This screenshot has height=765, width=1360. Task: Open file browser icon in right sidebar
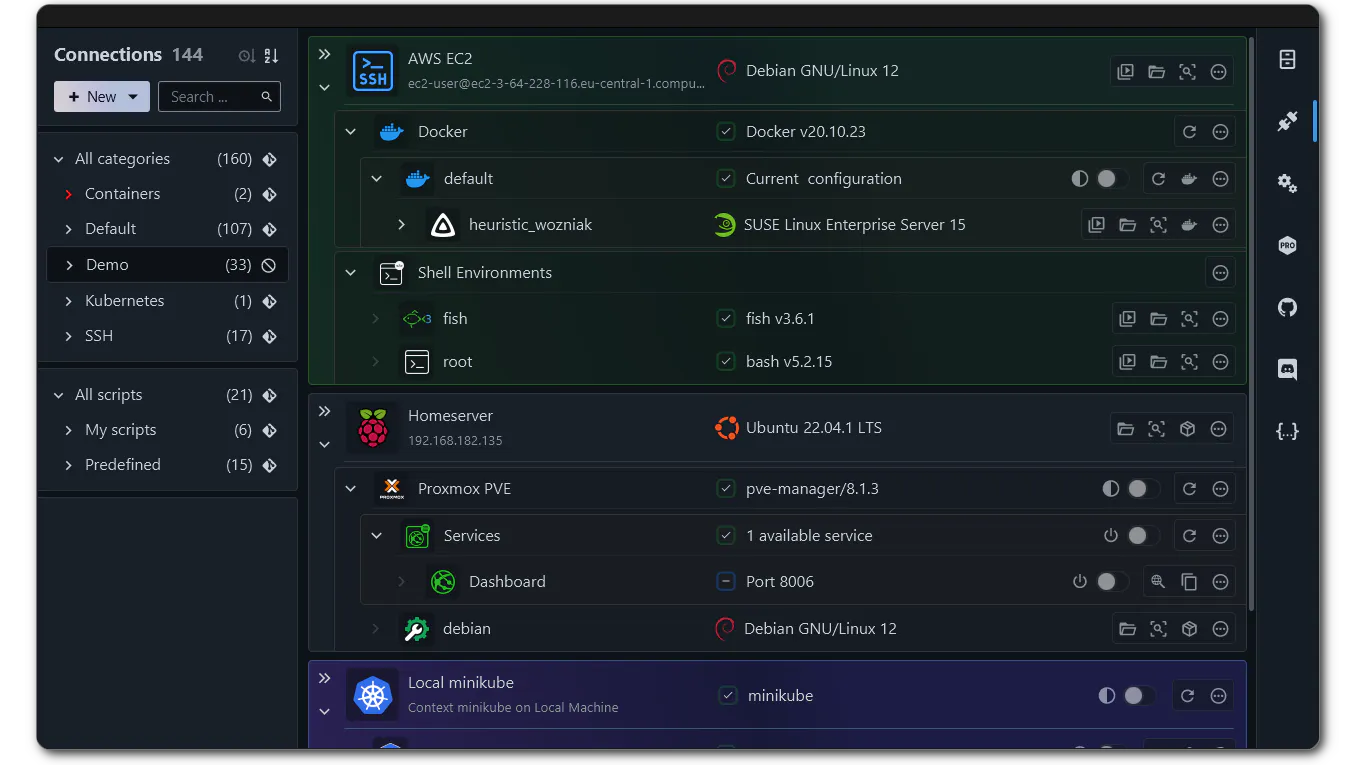click(1287, 59)
